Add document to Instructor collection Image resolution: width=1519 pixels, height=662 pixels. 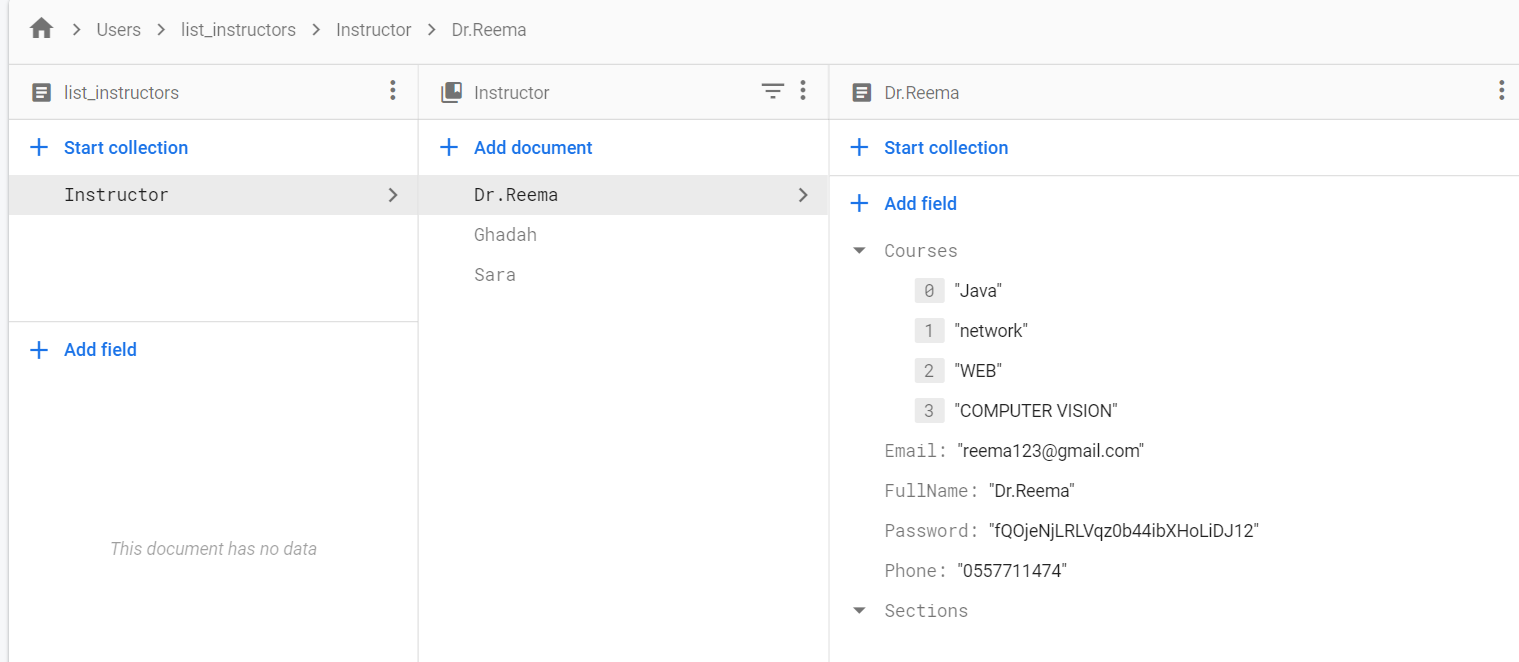(x=533, y=147)
